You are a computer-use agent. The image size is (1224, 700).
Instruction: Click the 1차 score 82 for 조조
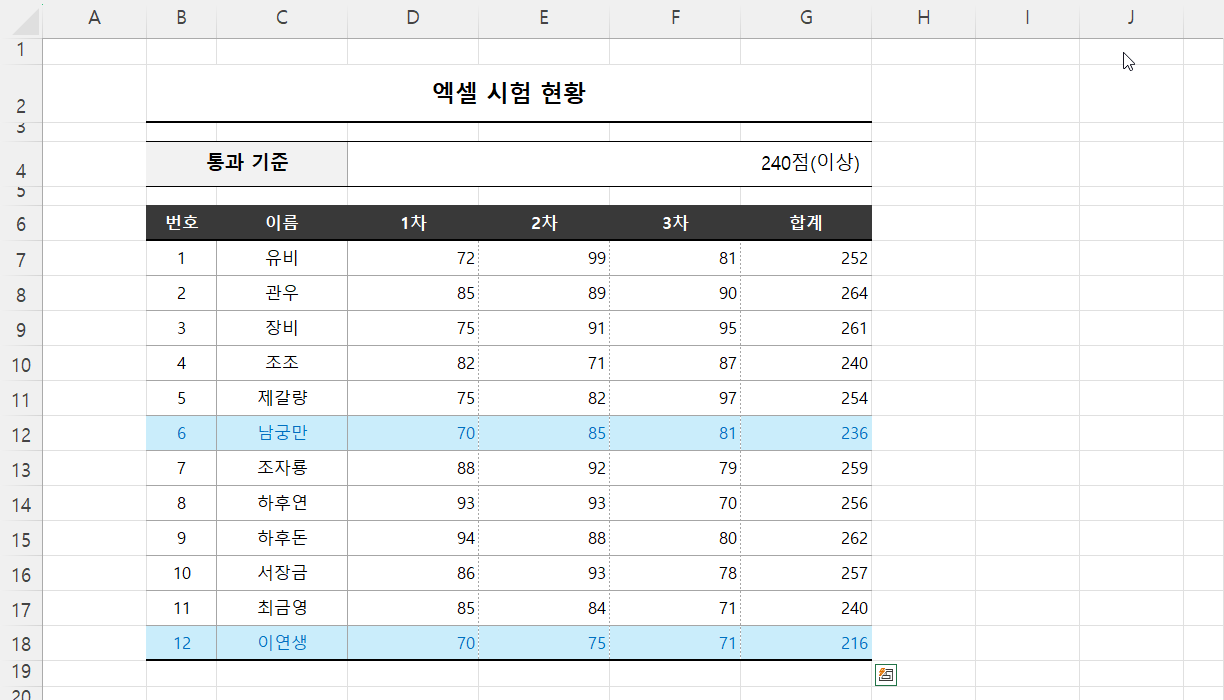click(x=413, y=363)
